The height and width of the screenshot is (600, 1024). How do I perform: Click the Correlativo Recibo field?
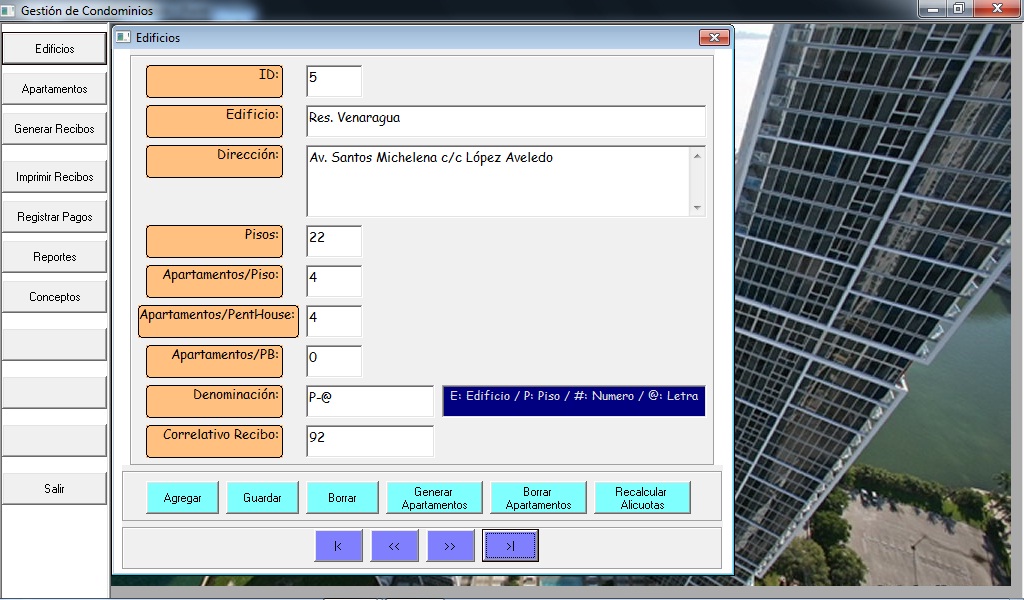coord(369,441)
